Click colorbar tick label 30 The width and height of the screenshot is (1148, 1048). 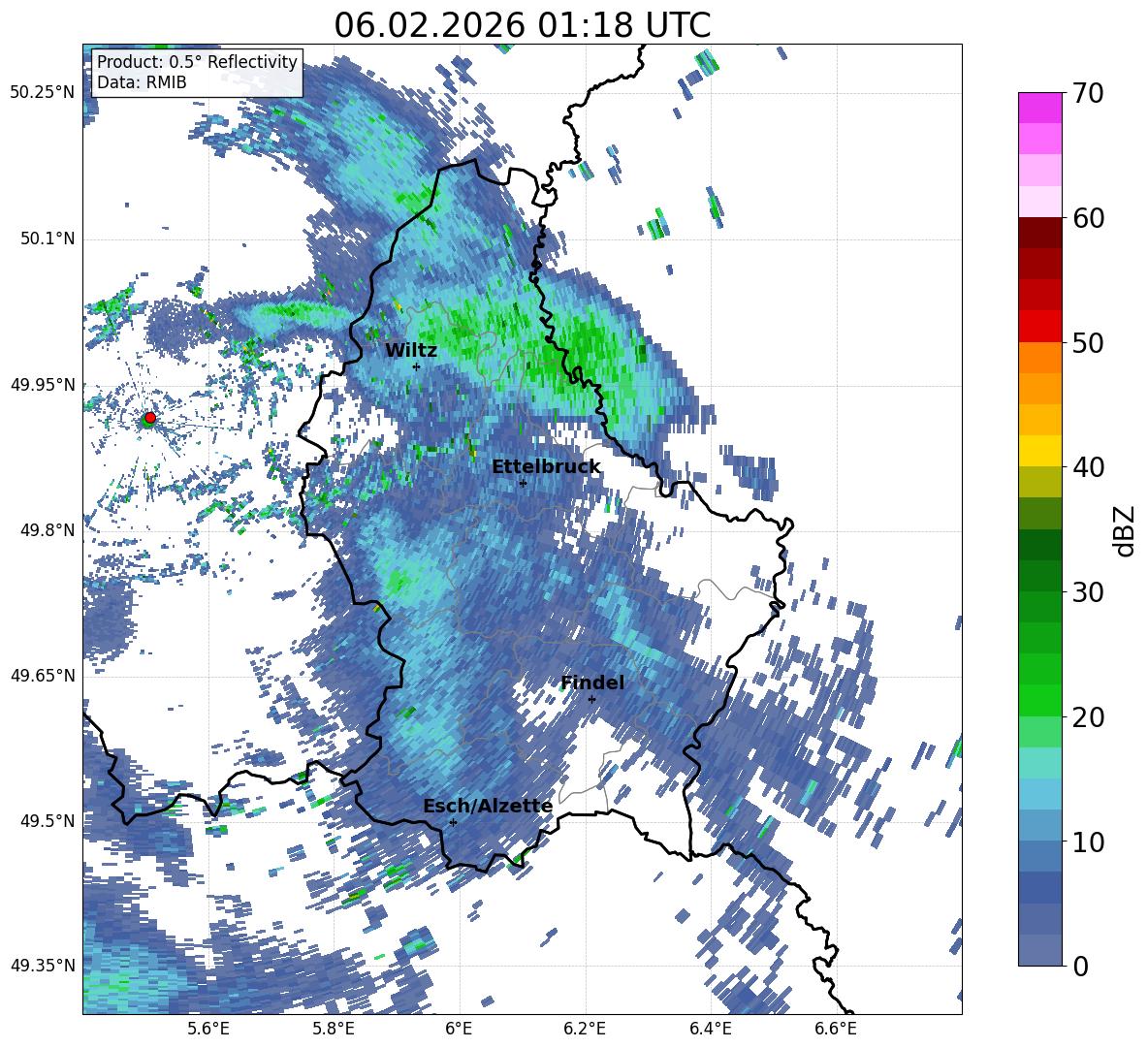(x=1088, y=592)
